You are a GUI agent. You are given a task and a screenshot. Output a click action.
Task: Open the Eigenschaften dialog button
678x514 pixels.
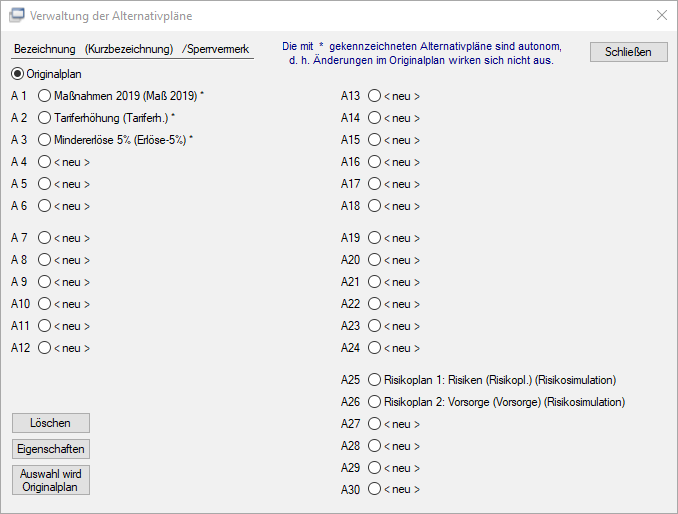51,449
